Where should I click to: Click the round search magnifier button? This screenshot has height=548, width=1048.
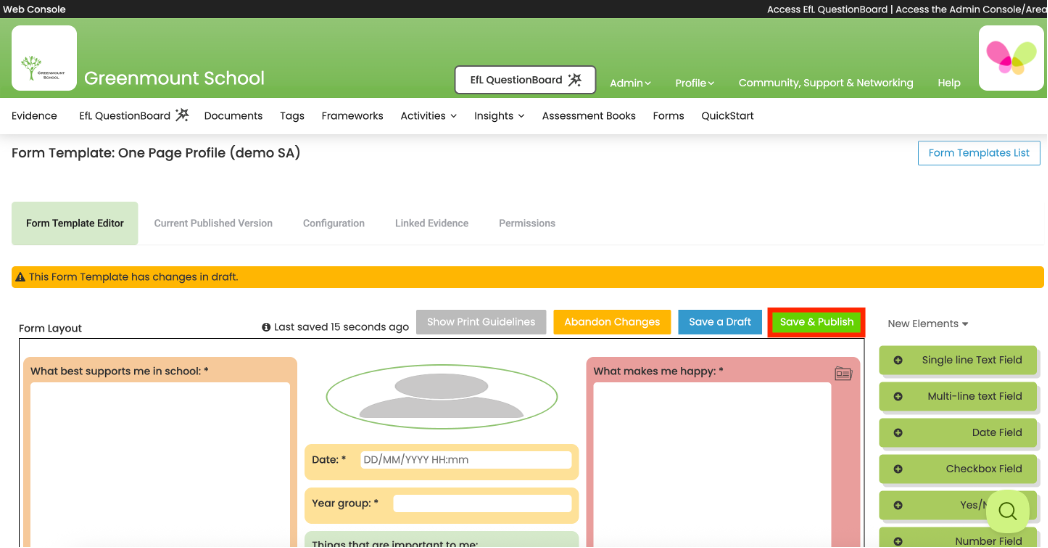pyautogui.click(x=1007, y=512)
